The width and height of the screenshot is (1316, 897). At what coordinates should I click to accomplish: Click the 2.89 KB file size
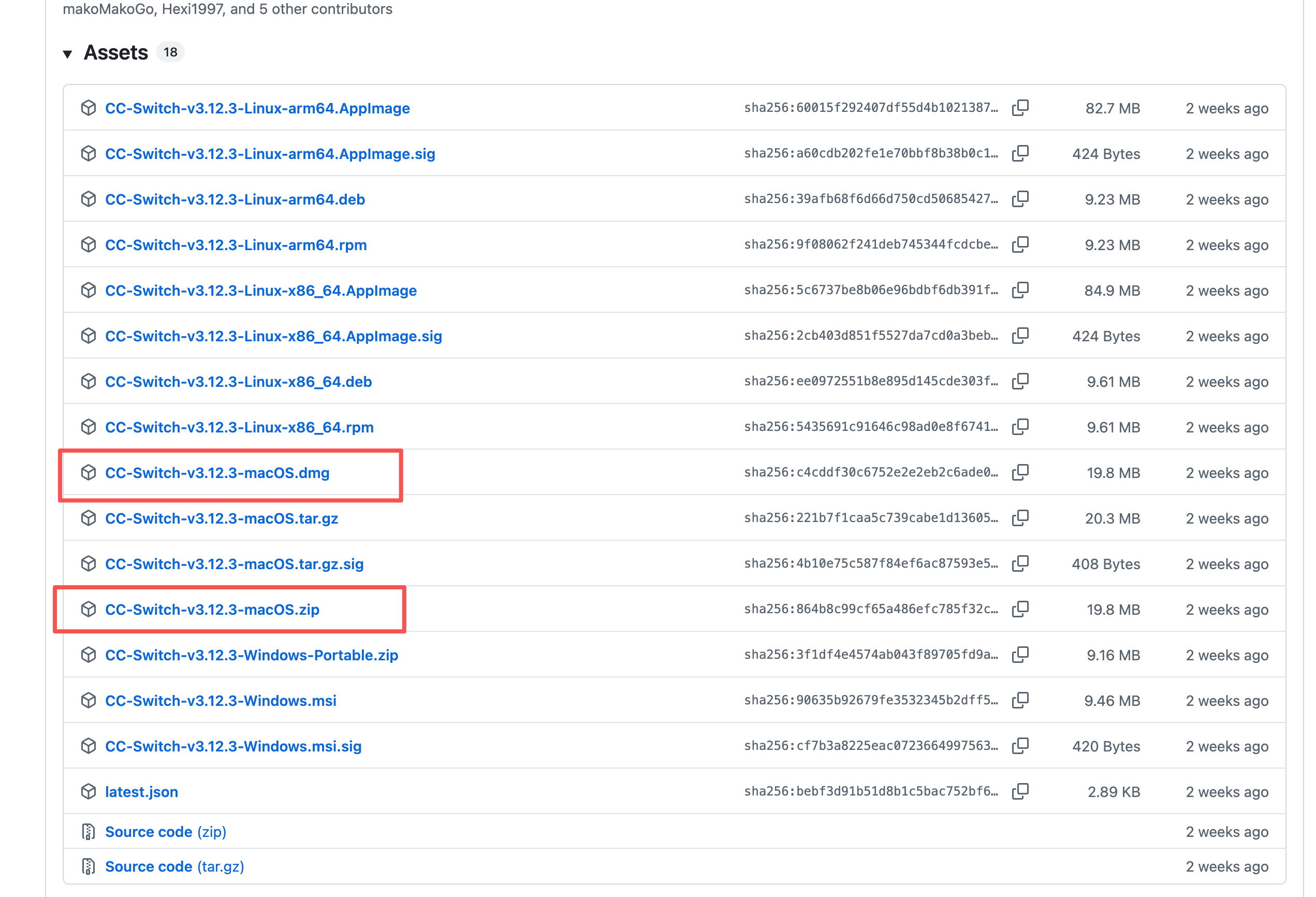[x=1114, y=792]
